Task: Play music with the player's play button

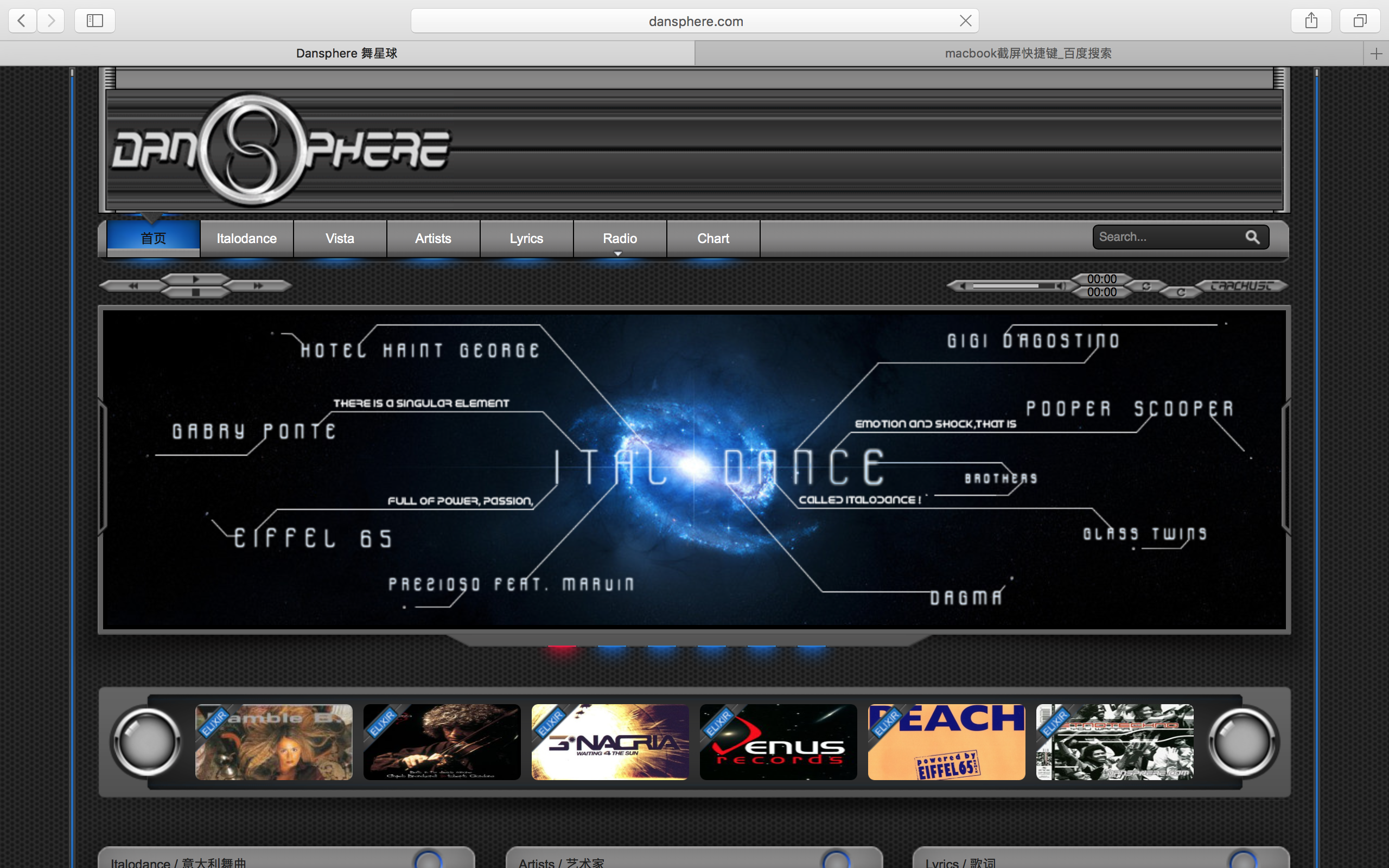Action: click(x=195, y=279)
